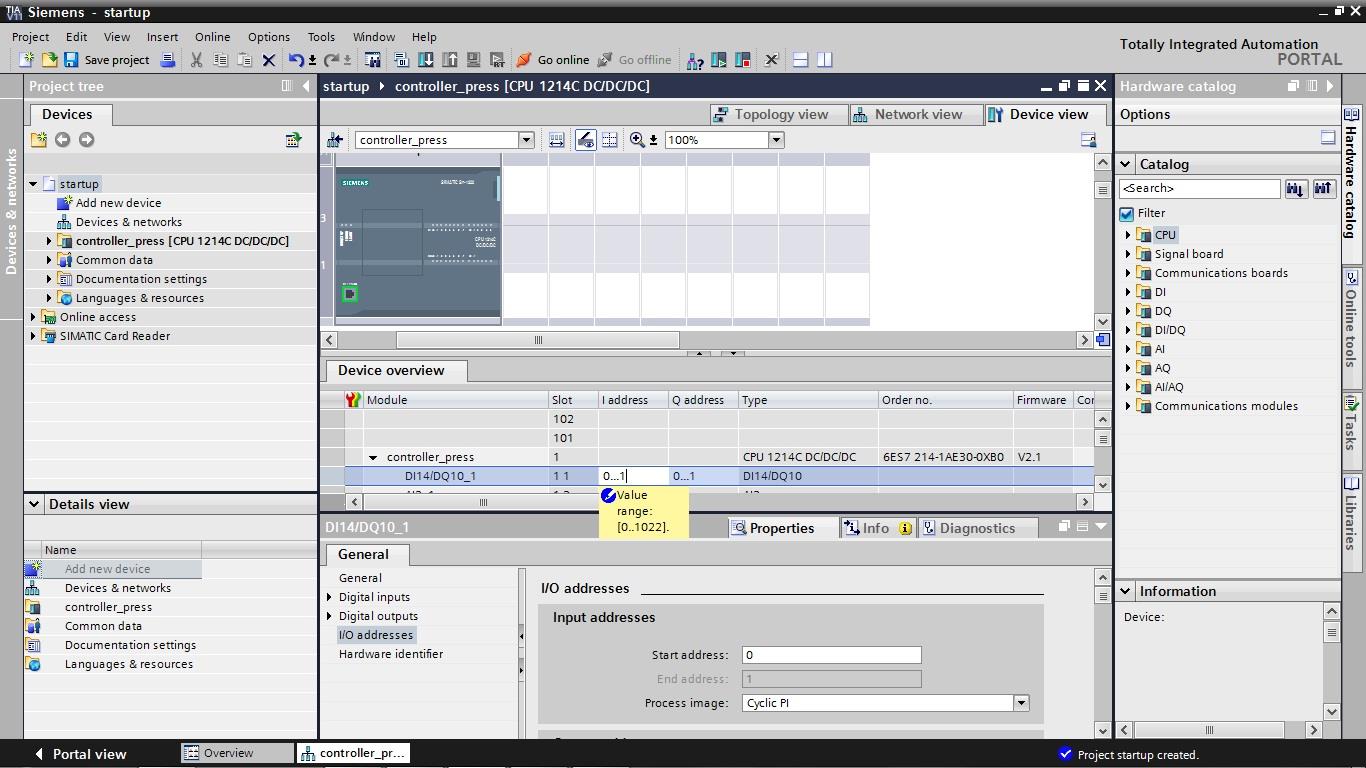Expand Common data in project tree
This screenshot has height=768, width=1366.
tap(49, 260)
